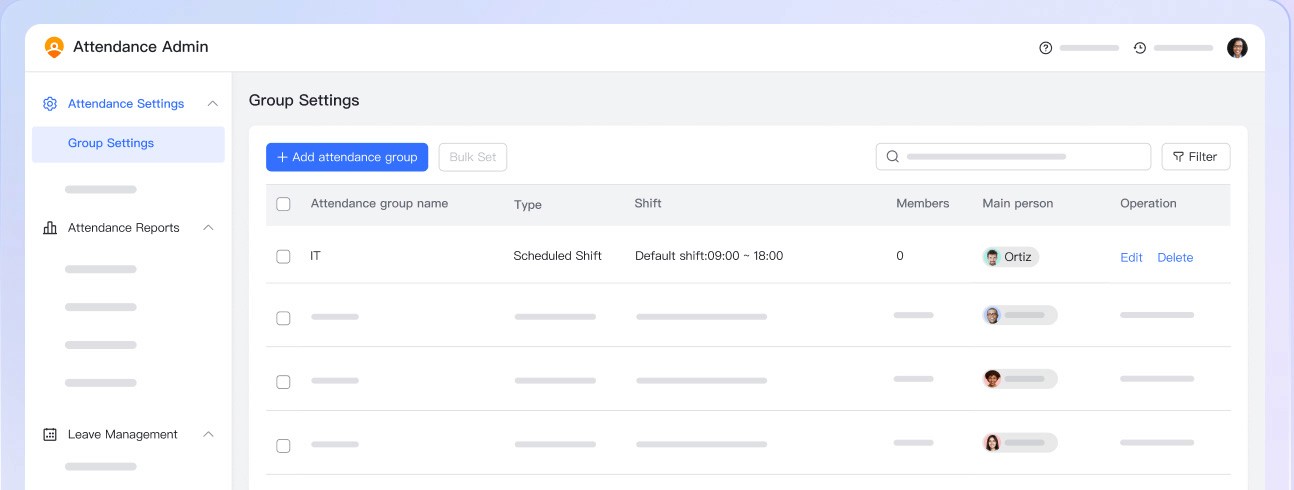This screenshot has width=1294, height=490.
Task: Toggle the select-all header checkbox
Action: (x=283, y=204)
